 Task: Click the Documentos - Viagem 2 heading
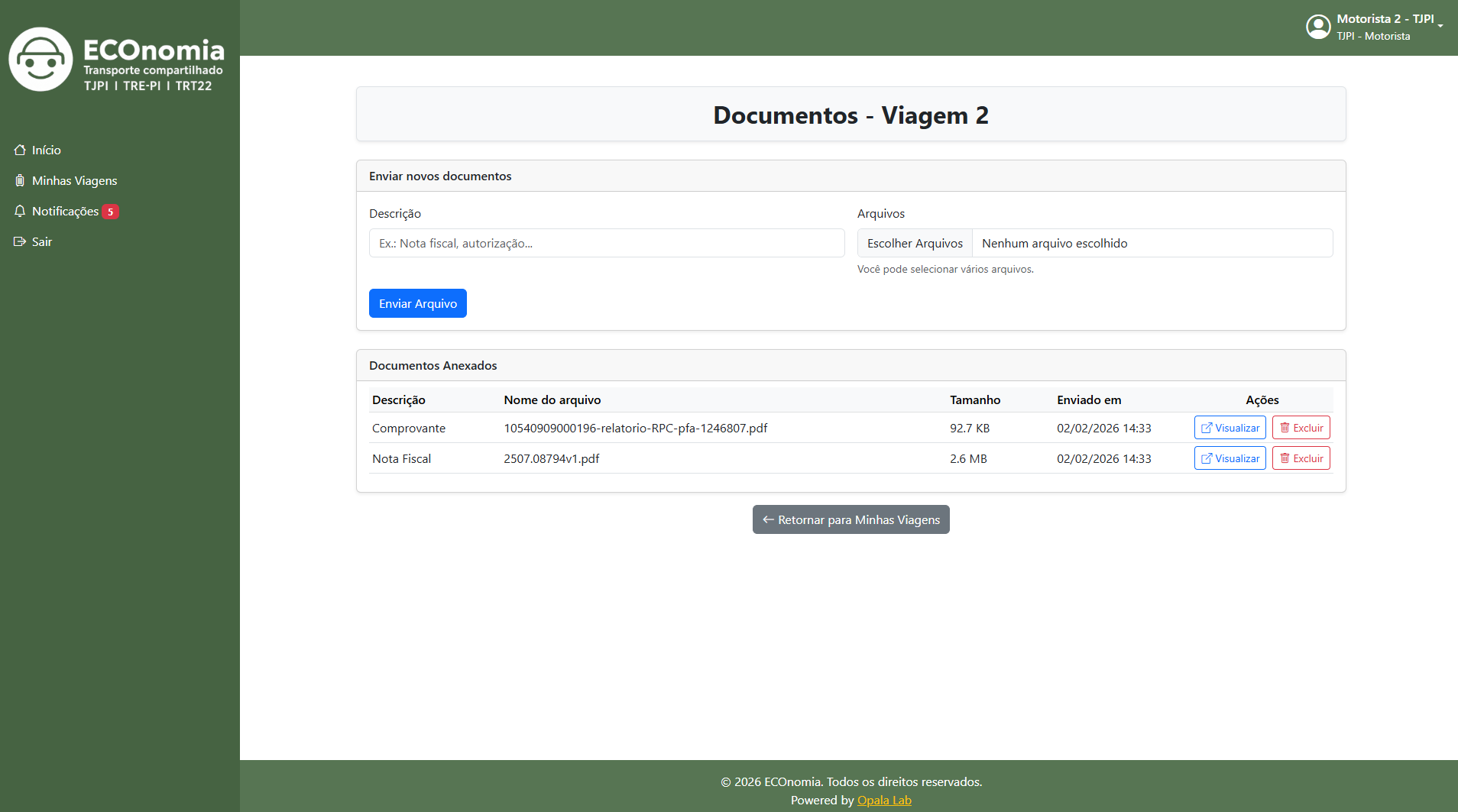851,115
